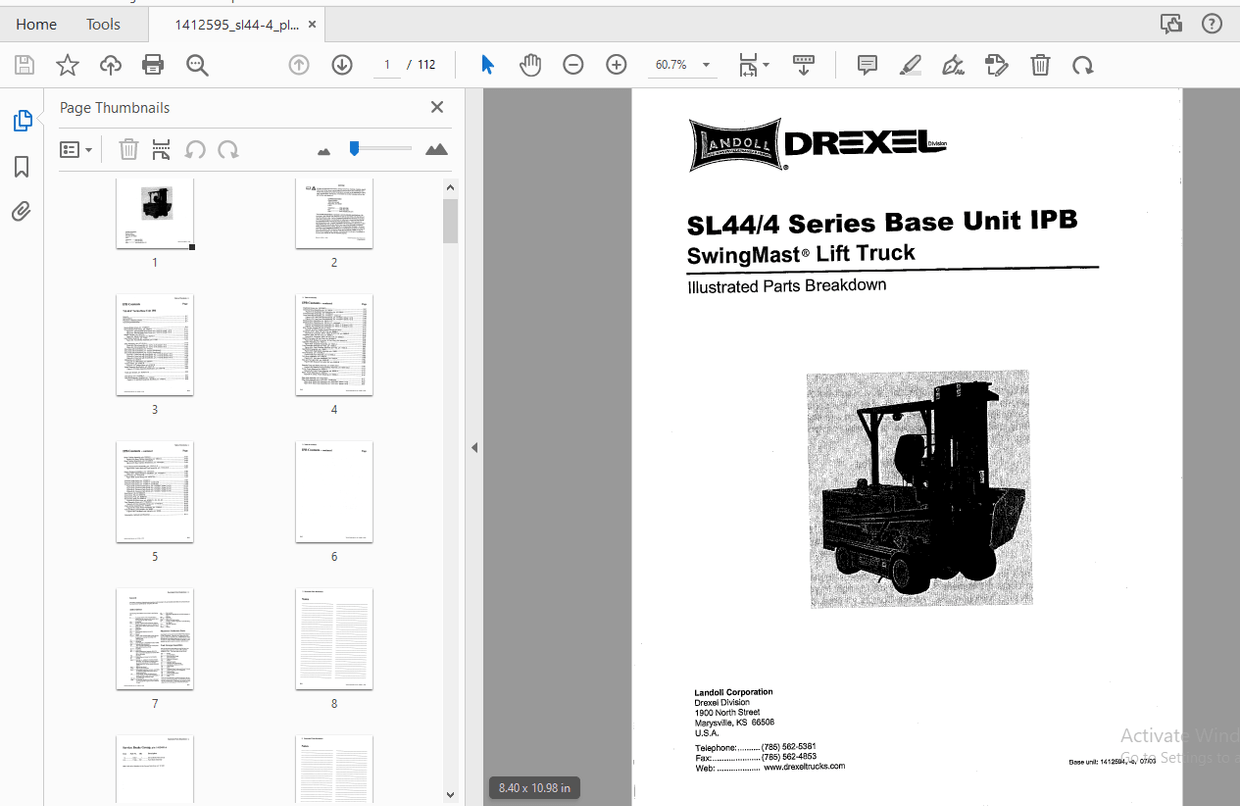Screen dimensions: 1240x806
Task: Rotate the current page
Action: (x=1083, y=64)
